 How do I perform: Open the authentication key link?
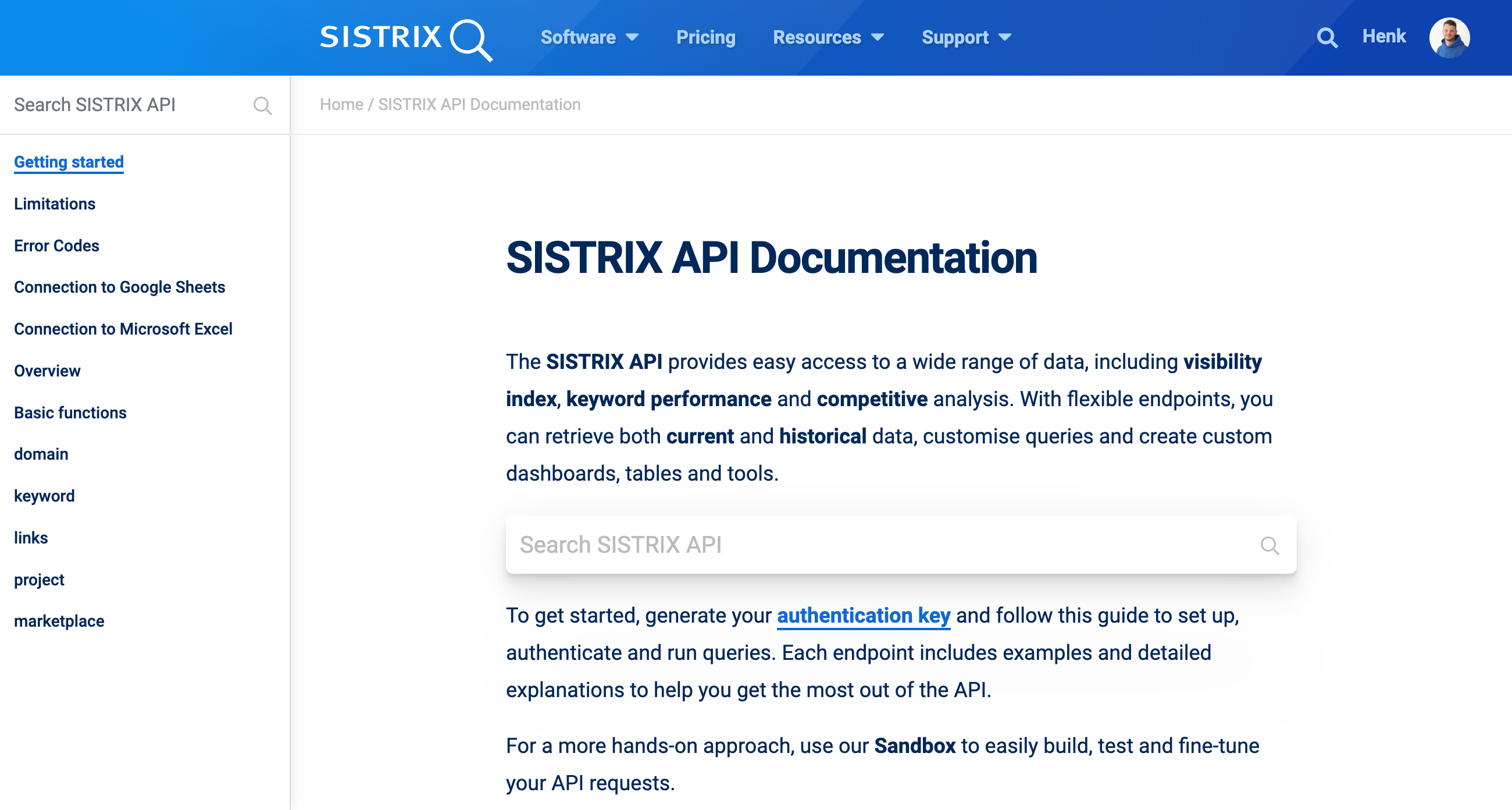point(863,616)
